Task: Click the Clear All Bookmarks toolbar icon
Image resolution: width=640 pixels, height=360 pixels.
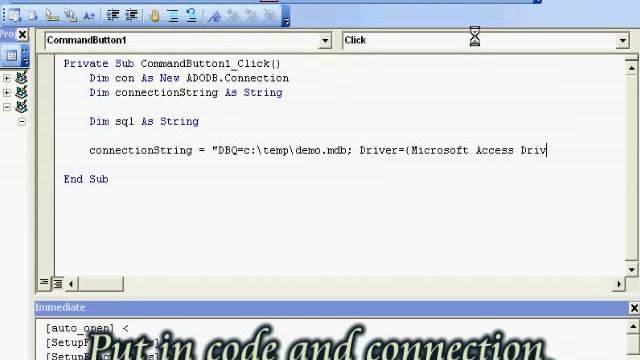Action: pyautogui.click(x=270, y=16)
